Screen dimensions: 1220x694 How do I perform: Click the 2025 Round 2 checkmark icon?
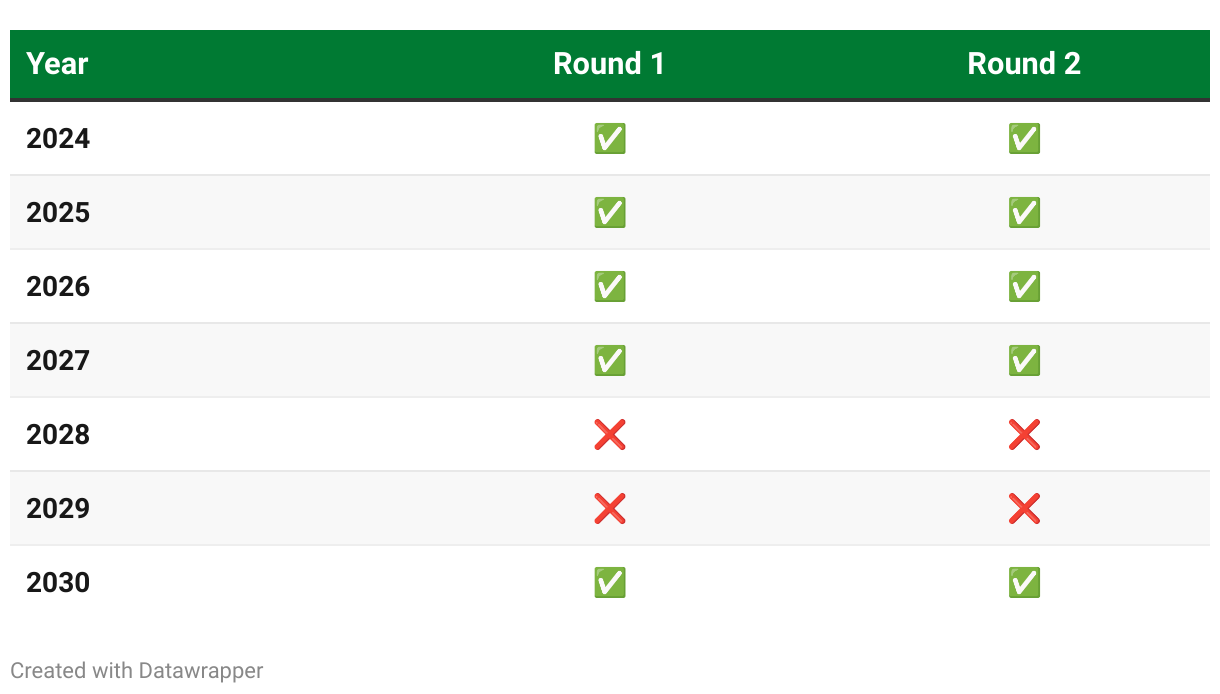1024,213
